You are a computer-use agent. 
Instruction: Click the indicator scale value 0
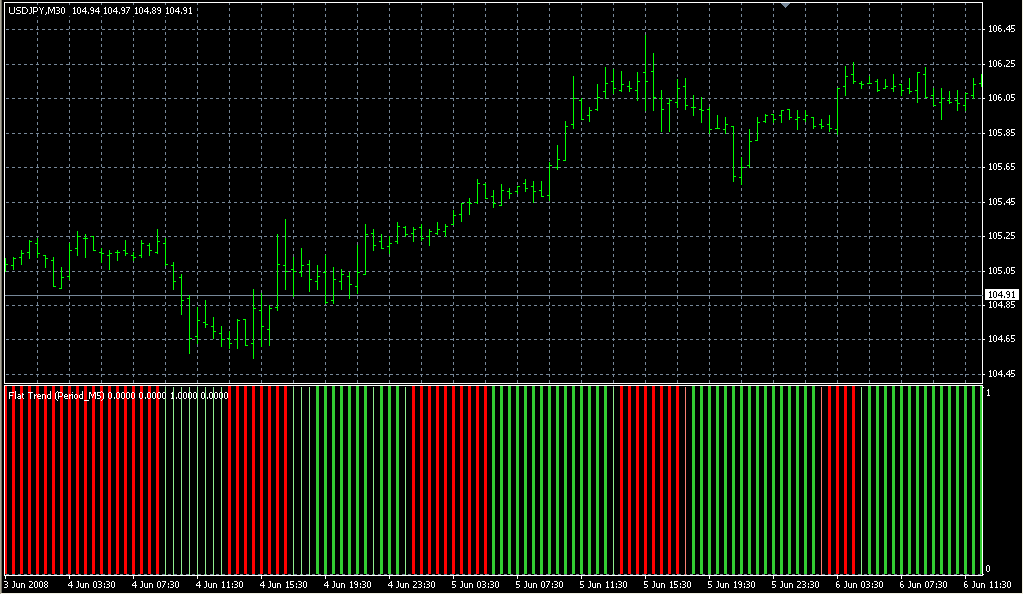(x=988, y=569)
